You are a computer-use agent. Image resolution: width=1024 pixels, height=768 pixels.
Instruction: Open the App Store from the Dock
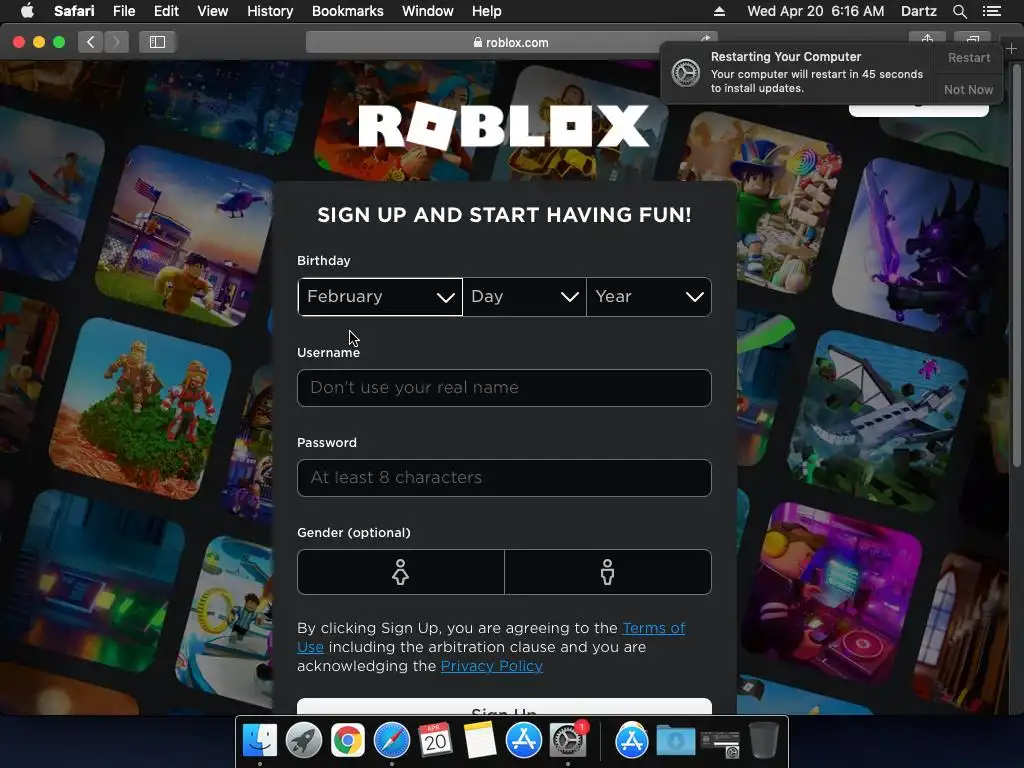point(523,741)
